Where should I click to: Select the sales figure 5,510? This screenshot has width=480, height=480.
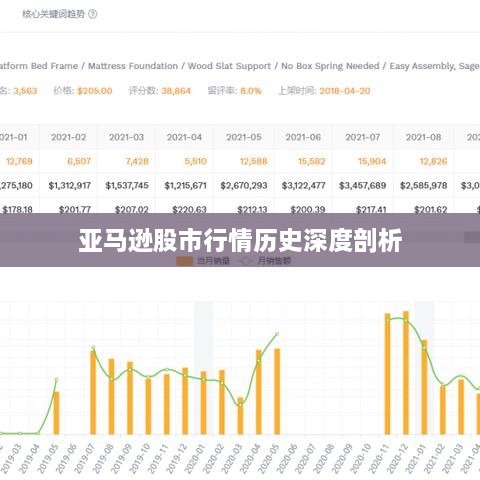pos(196,161)
